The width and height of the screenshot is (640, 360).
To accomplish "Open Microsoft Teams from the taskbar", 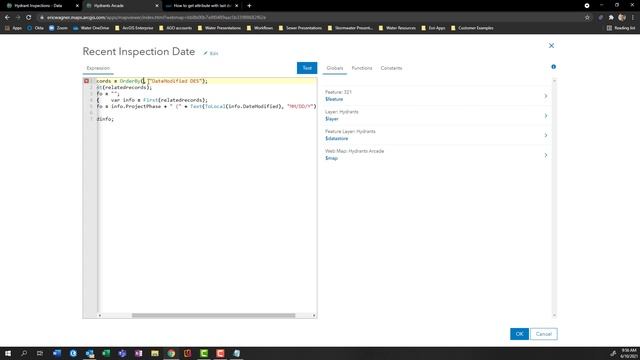I will [122, 353].
